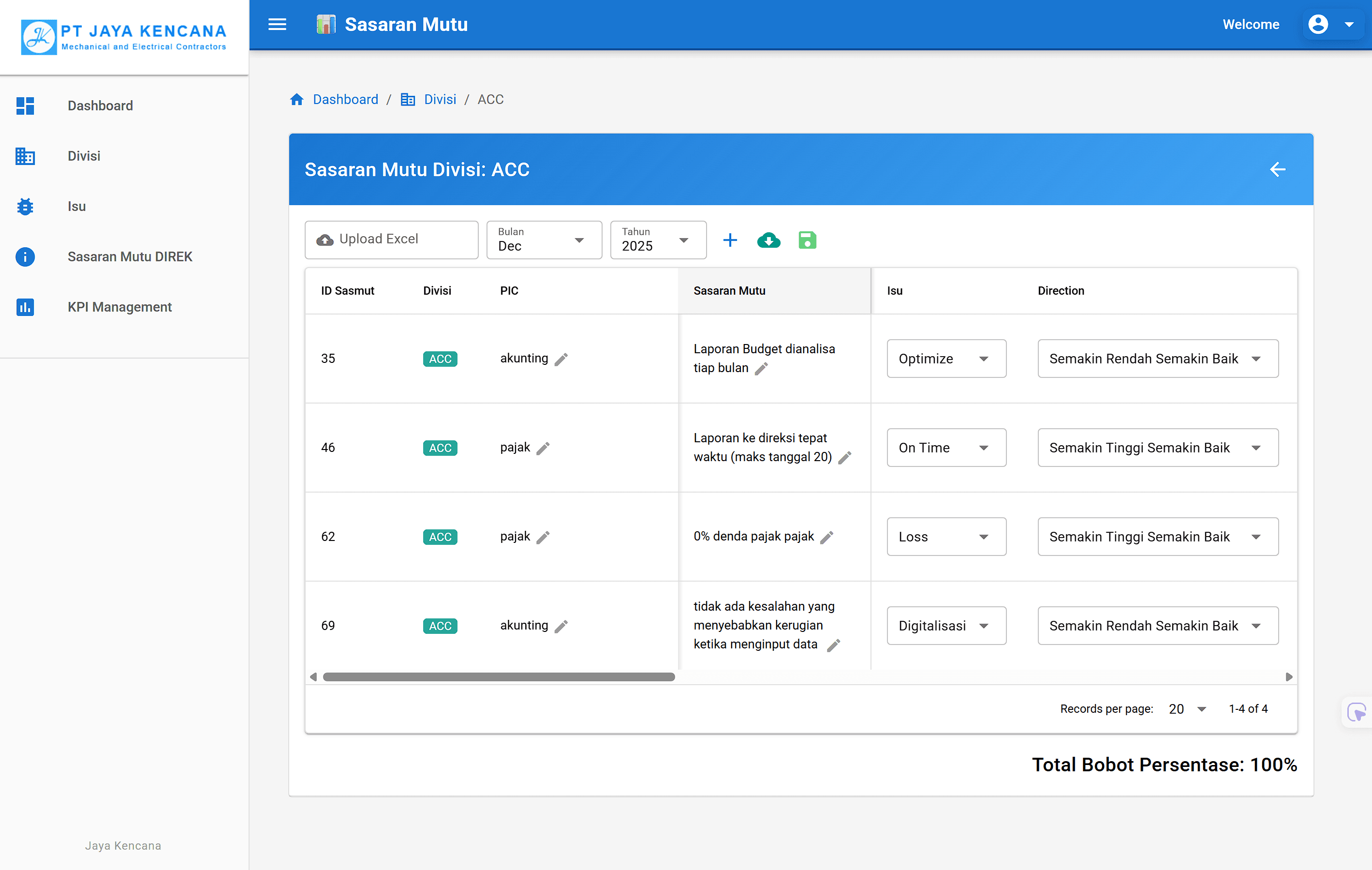Save changes with the save disk icon
Image resolution: width=1372 pixels, height=870 pixels.
pos(807,240)
